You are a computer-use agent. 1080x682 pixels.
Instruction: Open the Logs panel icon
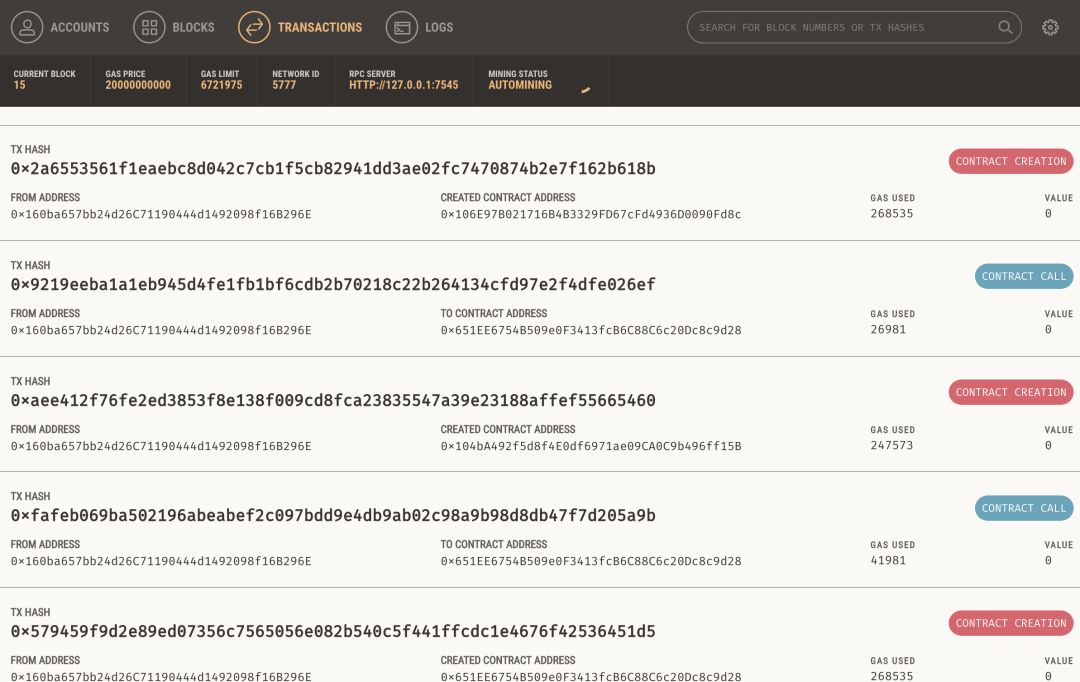(x=402, y=28)
